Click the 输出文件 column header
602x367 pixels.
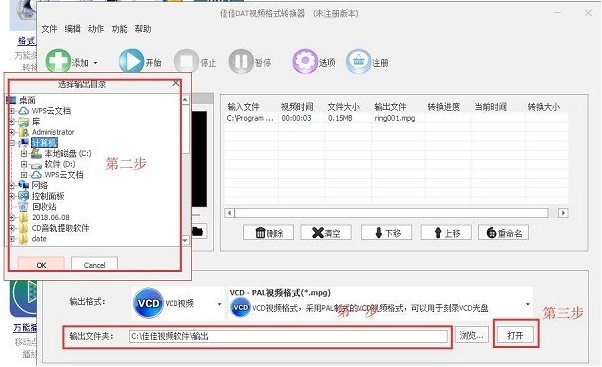tap(390, 107)
